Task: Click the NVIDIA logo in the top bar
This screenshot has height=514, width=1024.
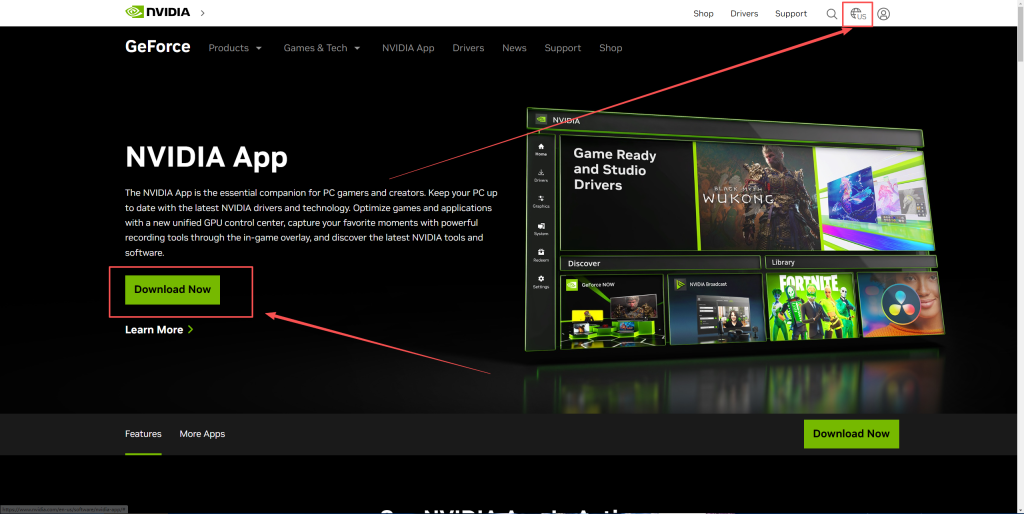Action: click(x=159, y=13)
